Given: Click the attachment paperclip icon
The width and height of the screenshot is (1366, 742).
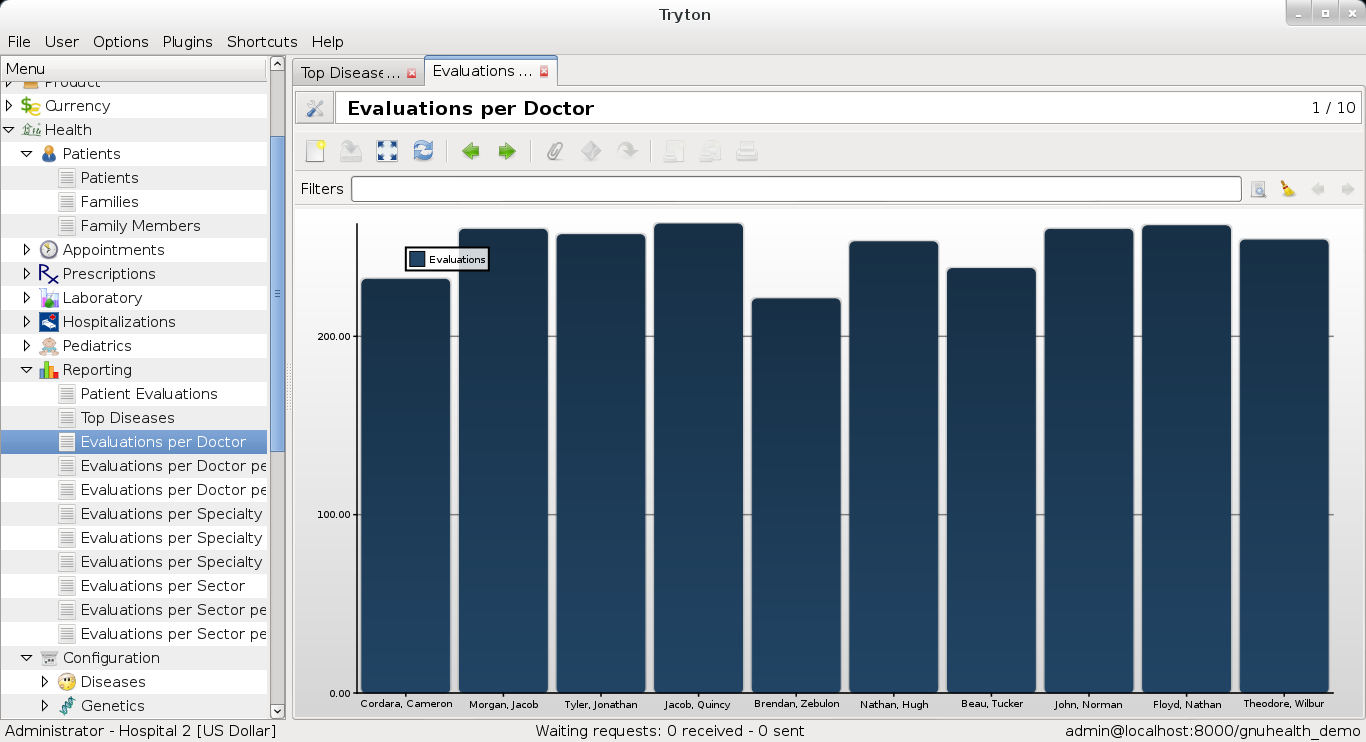Looking at the screenshot, I should 555,151.
